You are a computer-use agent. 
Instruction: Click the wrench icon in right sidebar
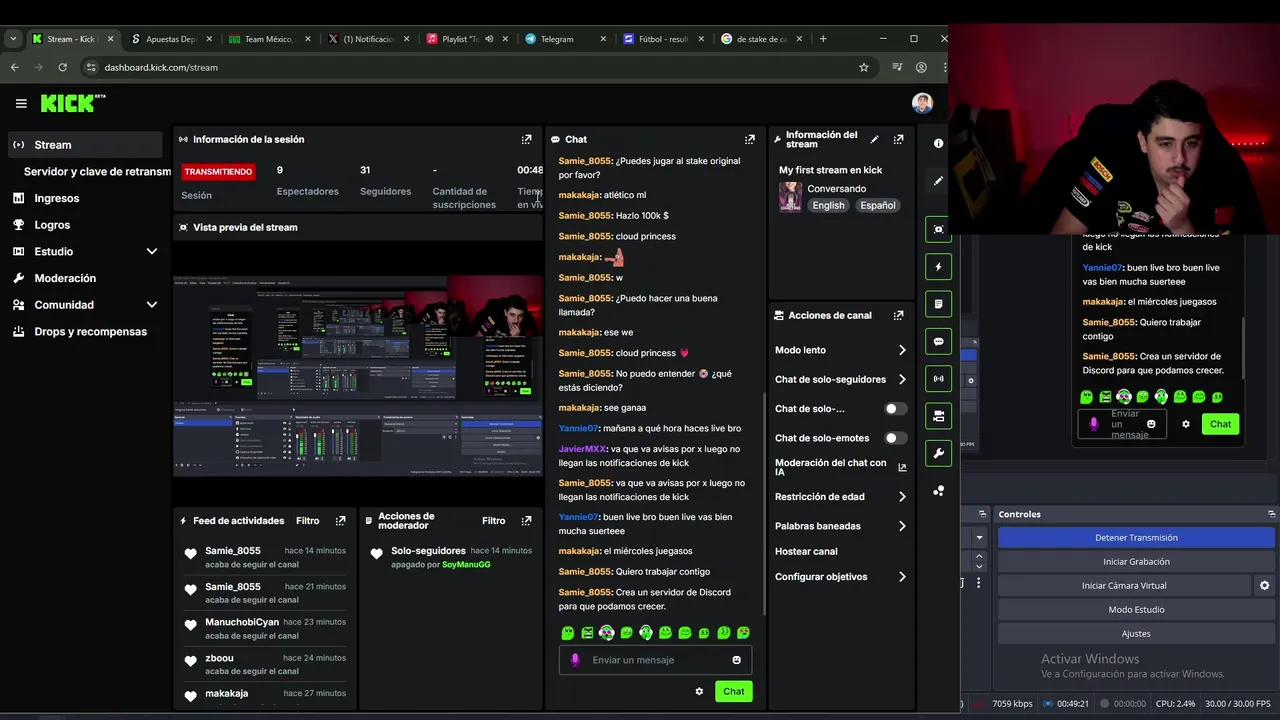click(x=938, y=453)
